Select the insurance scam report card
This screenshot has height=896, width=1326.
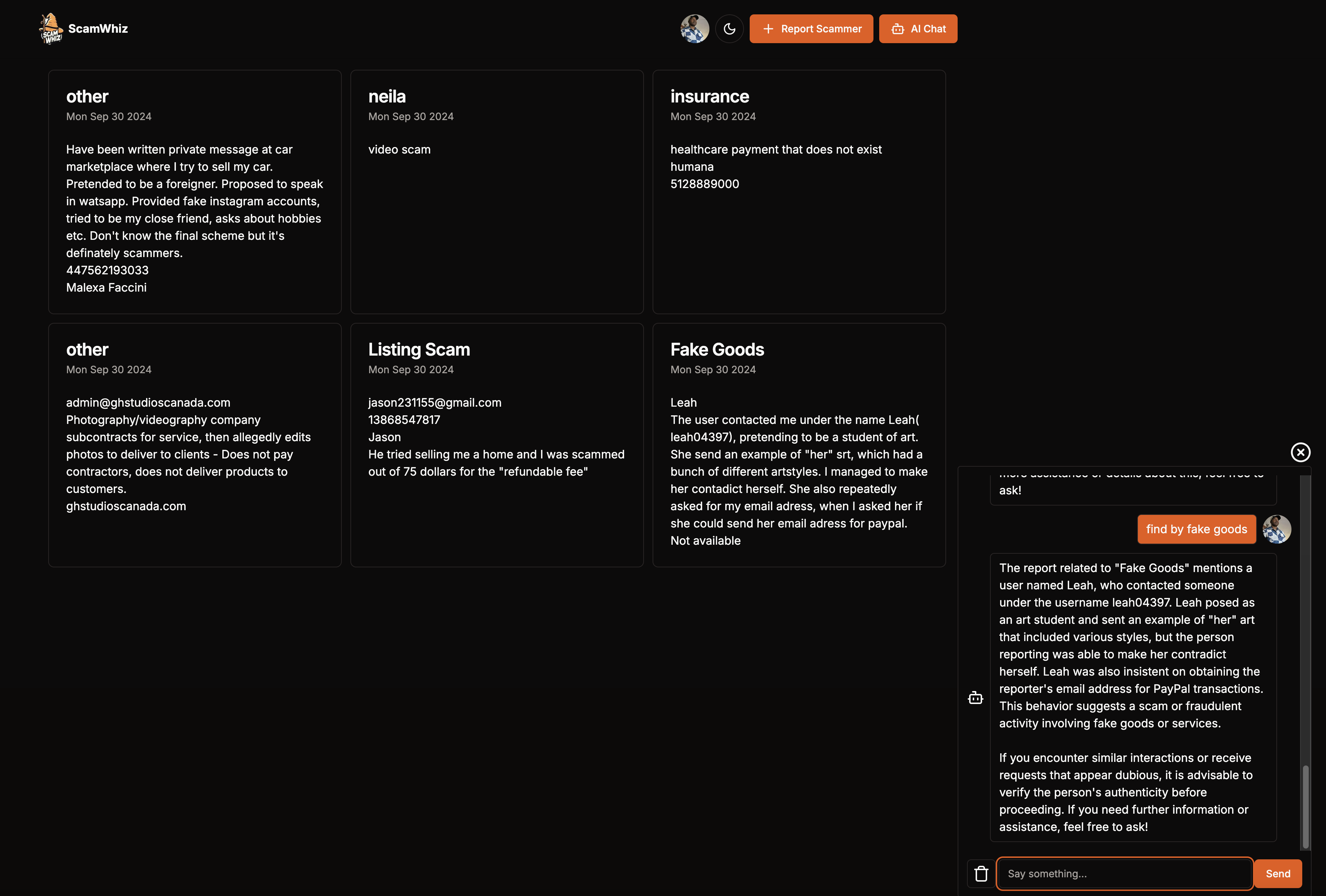pos(799,192)
